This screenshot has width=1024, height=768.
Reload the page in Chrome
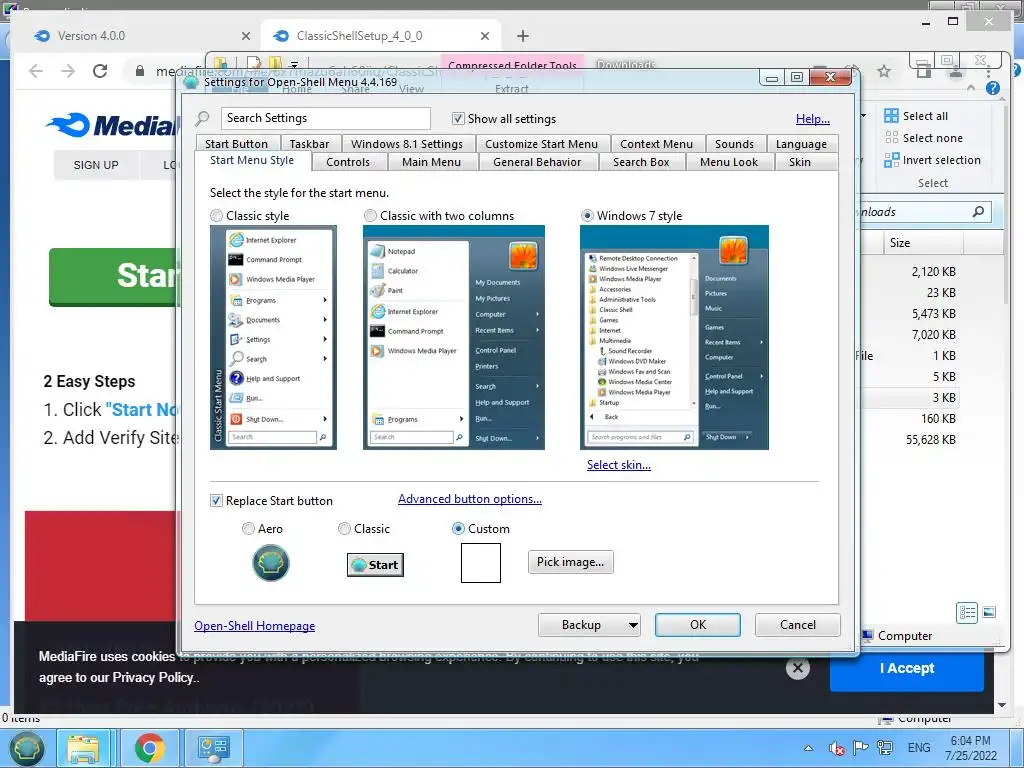pos(100,71)
